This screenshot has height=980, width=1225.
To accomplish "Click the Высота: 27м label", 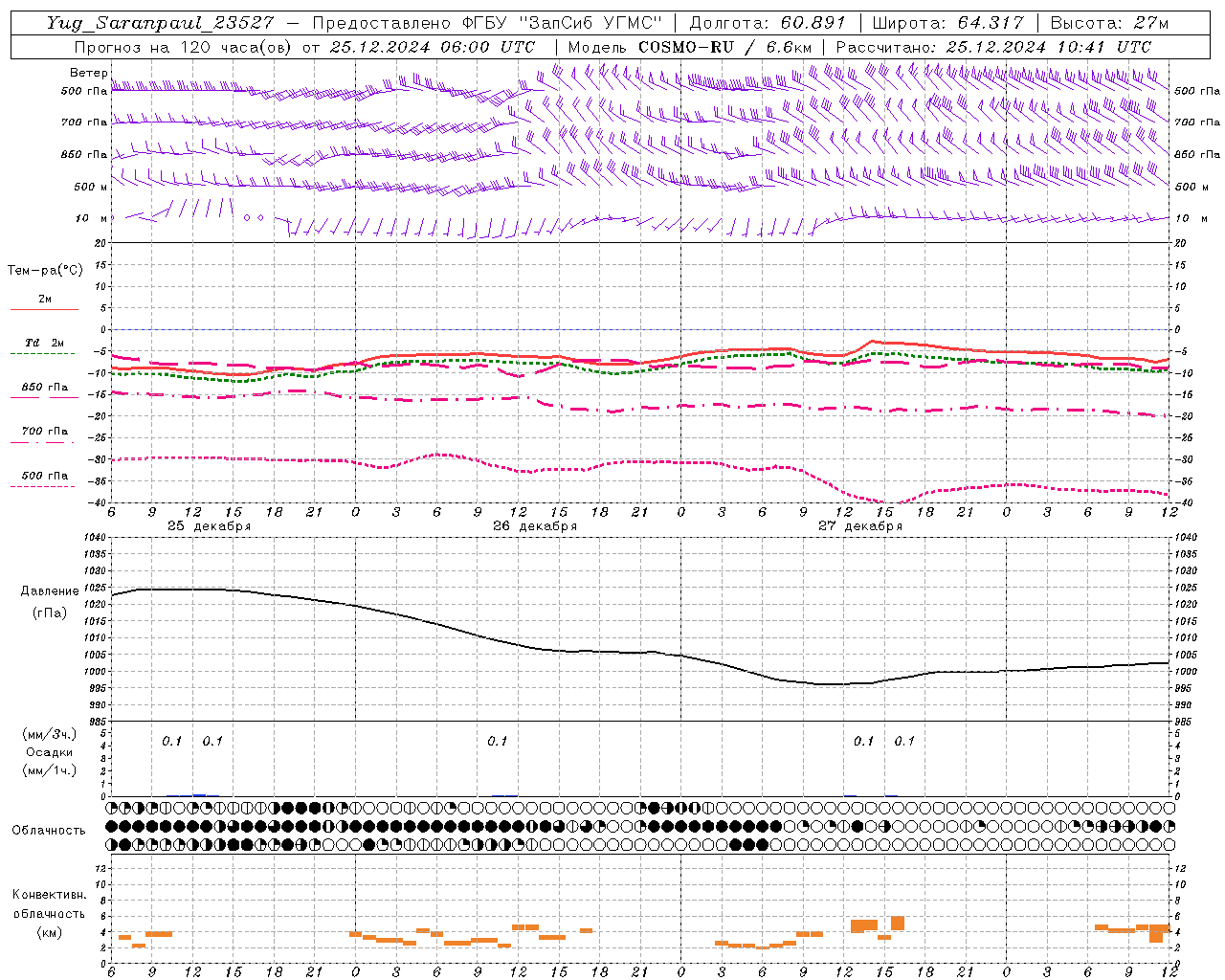I will pyautogui.click(x=1109, y=23).
